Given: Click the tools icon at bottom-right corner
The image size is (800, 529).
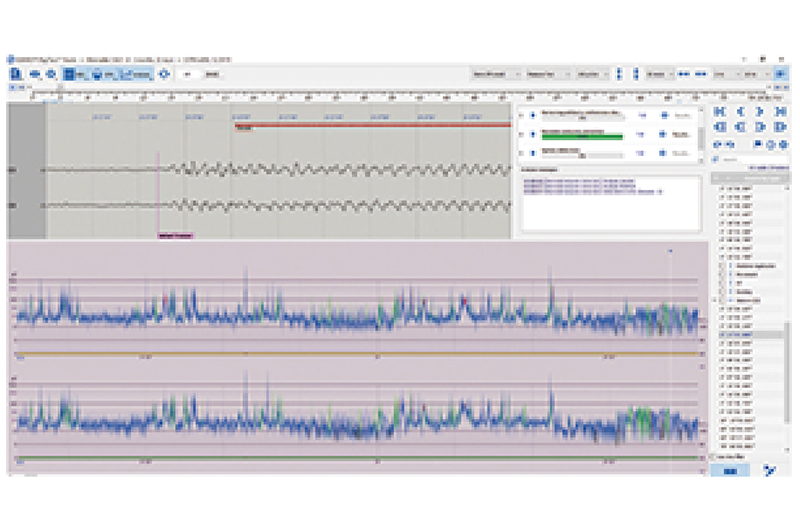Looking at the screenshot, I should (768, 468).
